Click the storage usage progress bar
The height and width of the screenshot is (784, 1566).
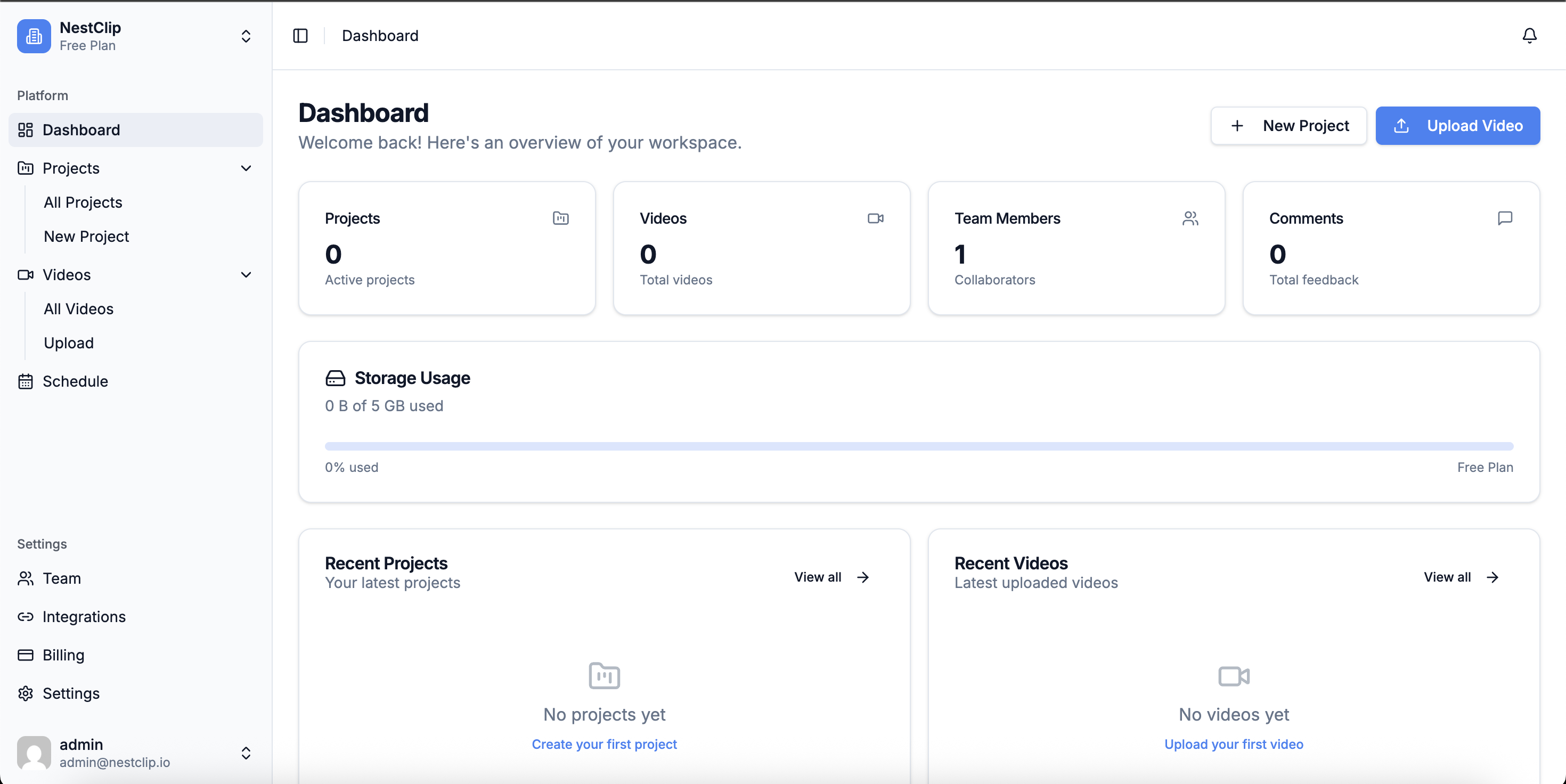919,446
